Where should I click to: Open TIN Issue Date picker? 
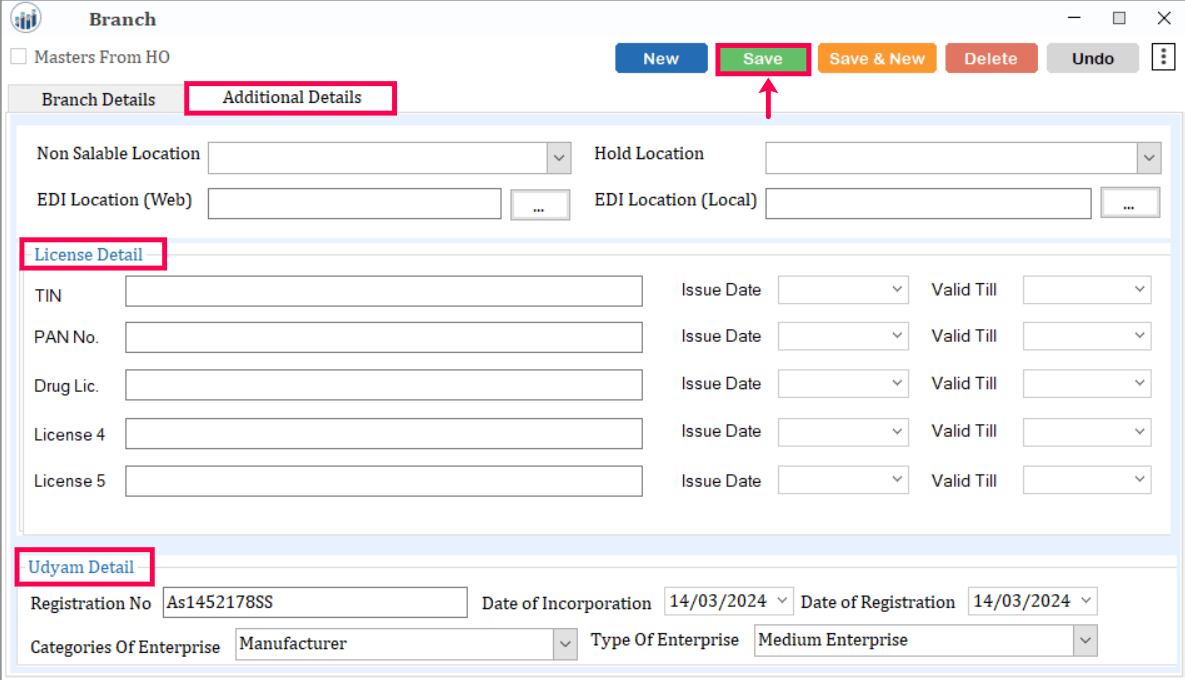pos(896,289)
